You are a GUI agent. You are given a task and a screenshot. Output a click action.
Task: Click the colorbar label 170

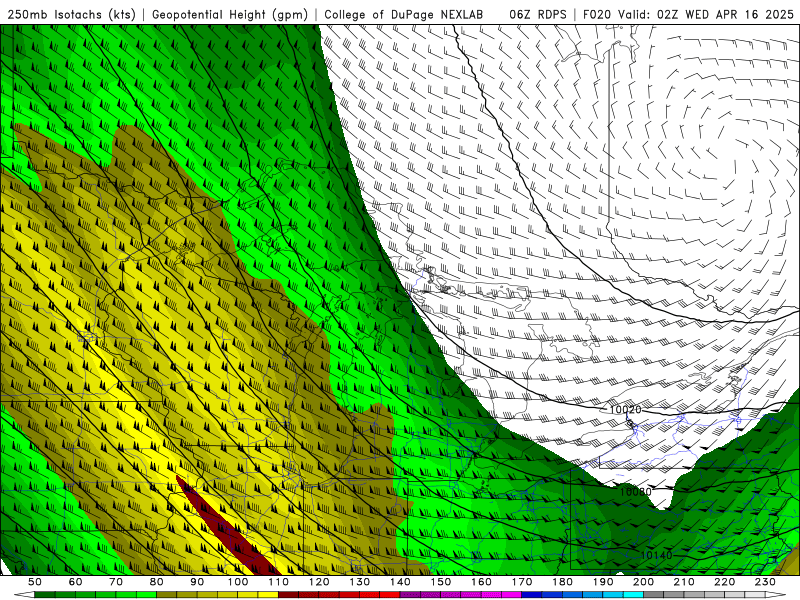pos(522,582)
